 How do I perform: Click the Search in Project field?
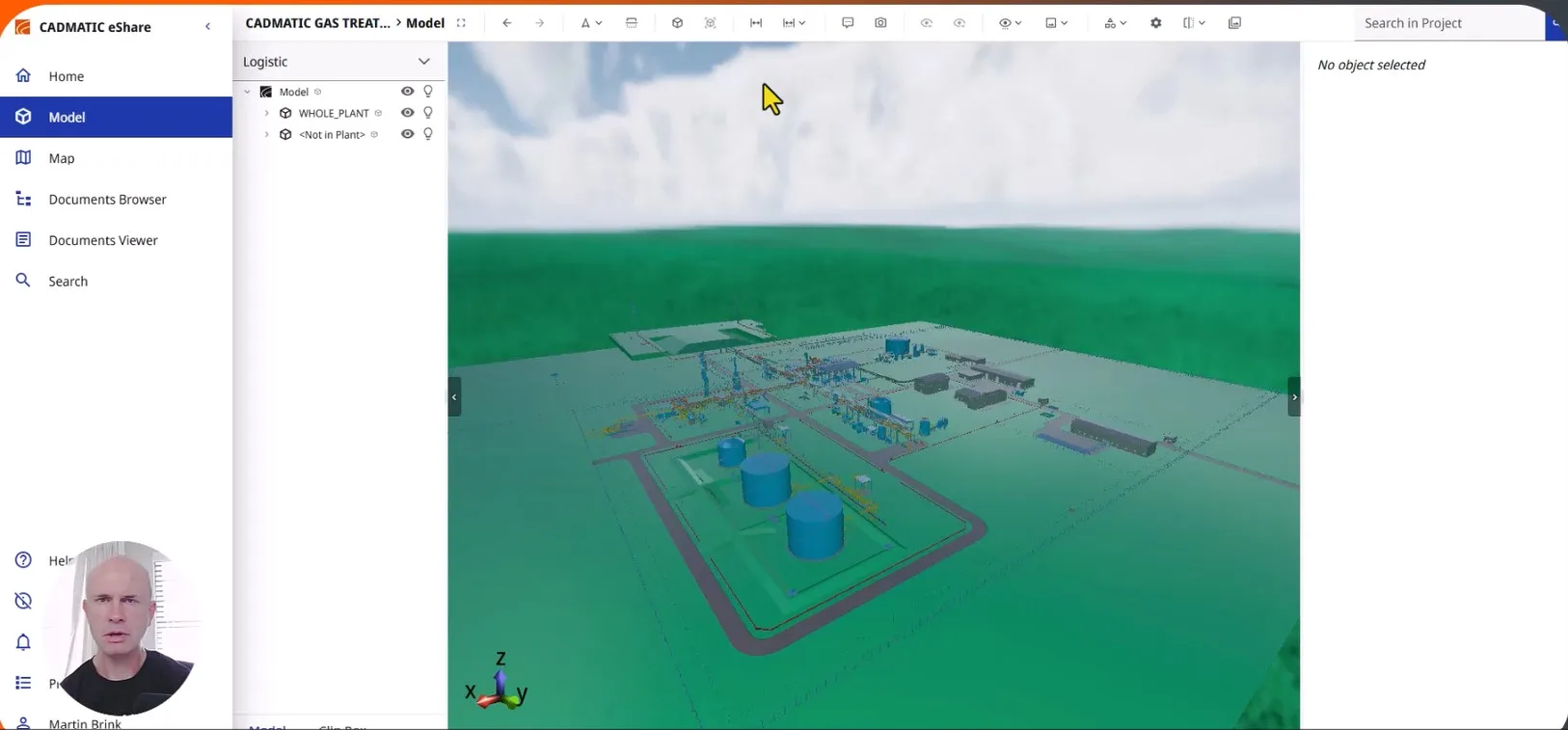pos(1446,23)
